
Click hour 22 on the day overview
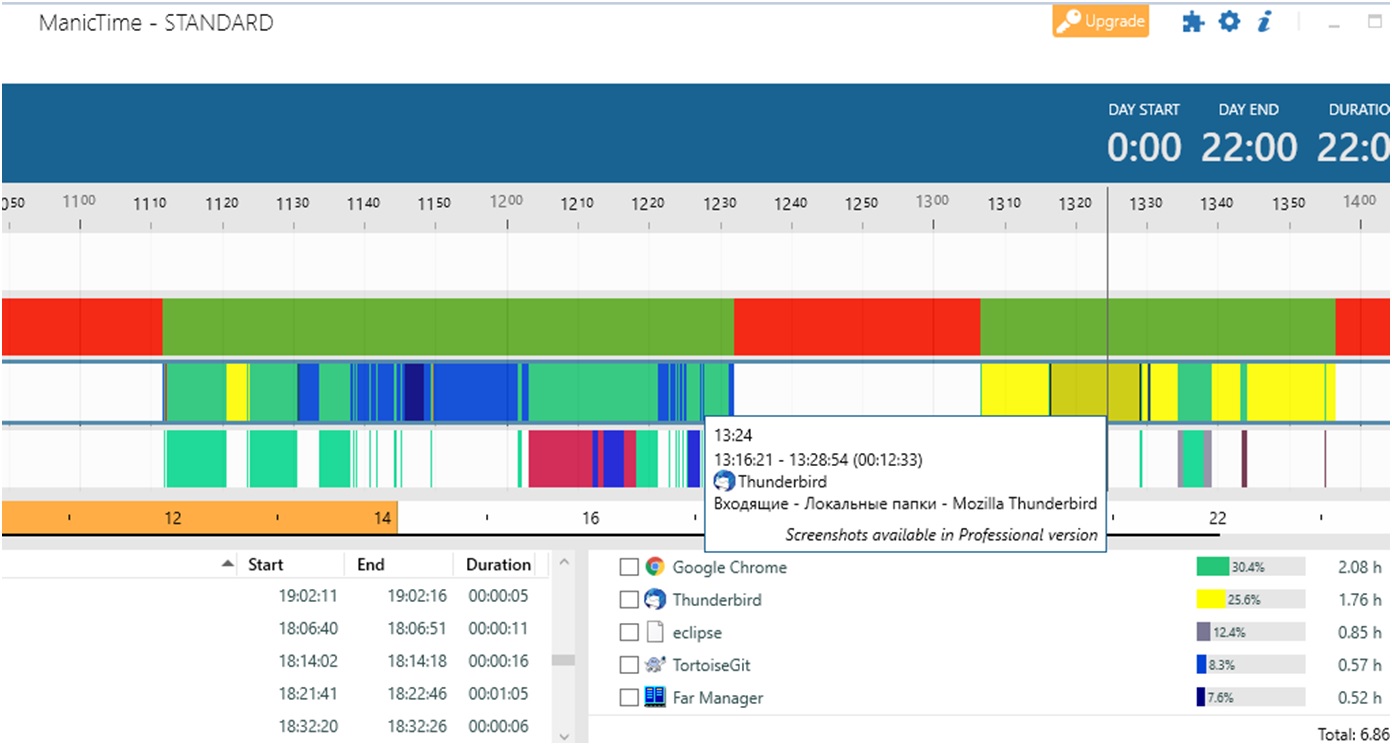pyautogui.click(x=1217, y=518)
